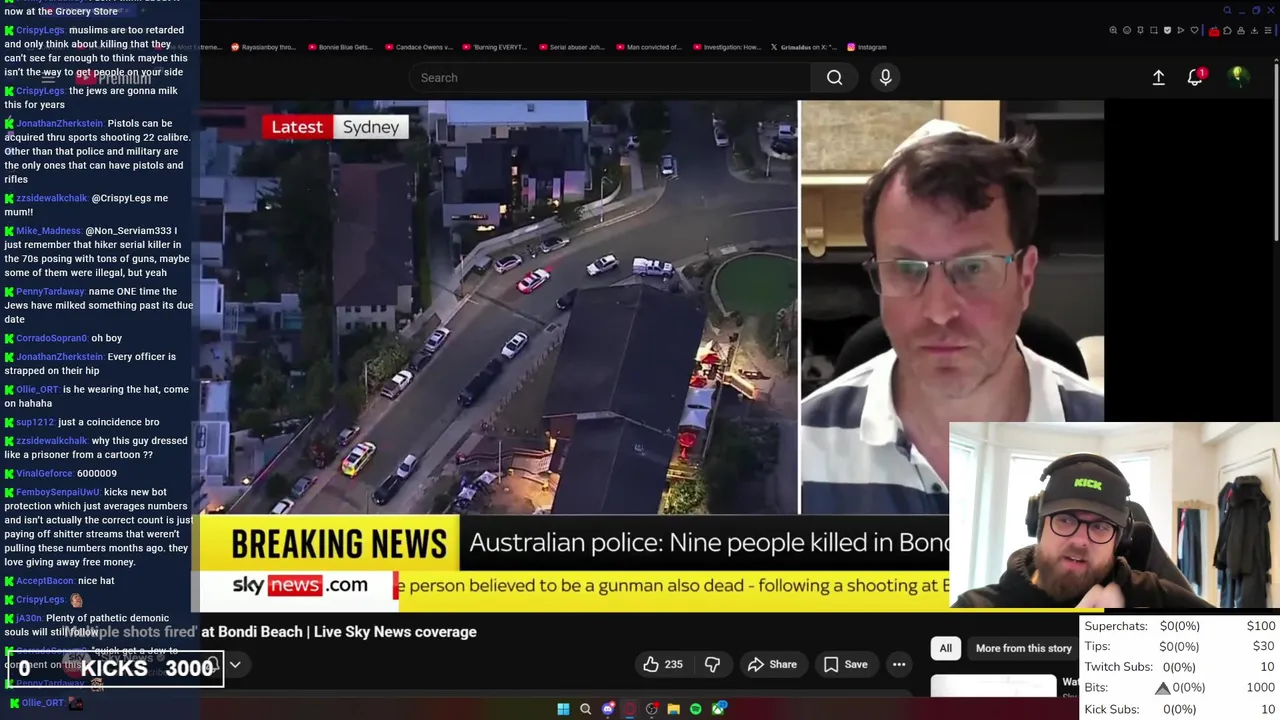Open the 'Burning EVERYT... bookmark
This screenshot has height=720, width=1280.
(x=495, y=47)
